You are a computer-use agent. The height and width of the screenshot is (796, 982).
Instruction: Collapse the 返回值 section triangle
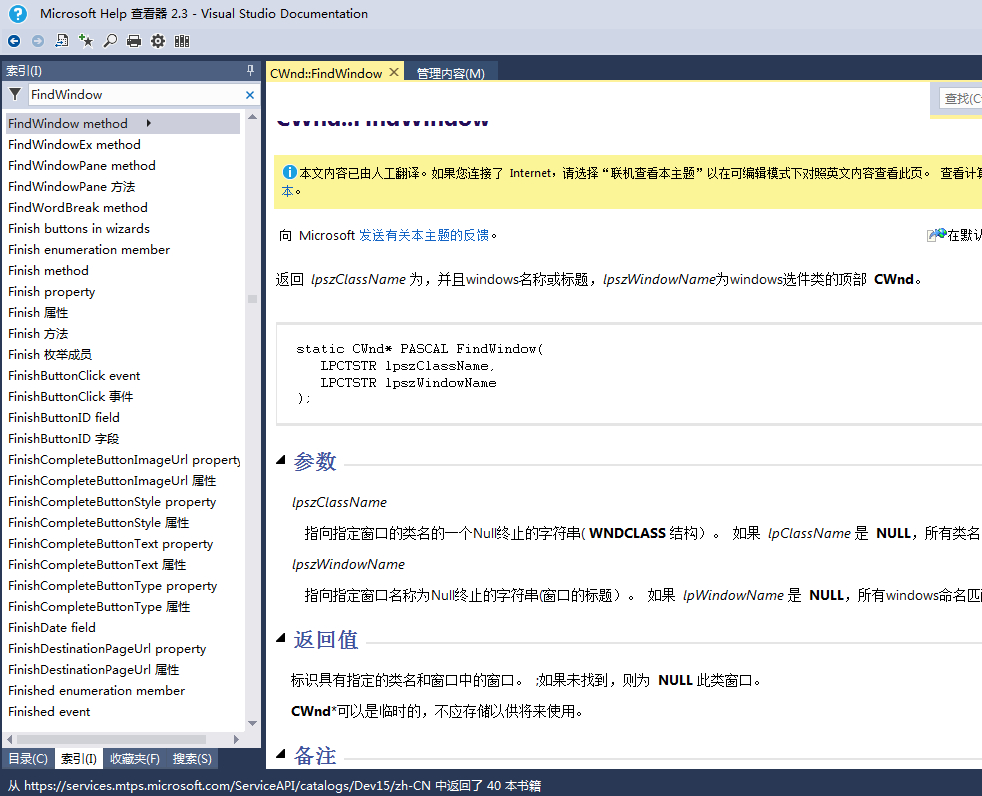click(281, 638)
